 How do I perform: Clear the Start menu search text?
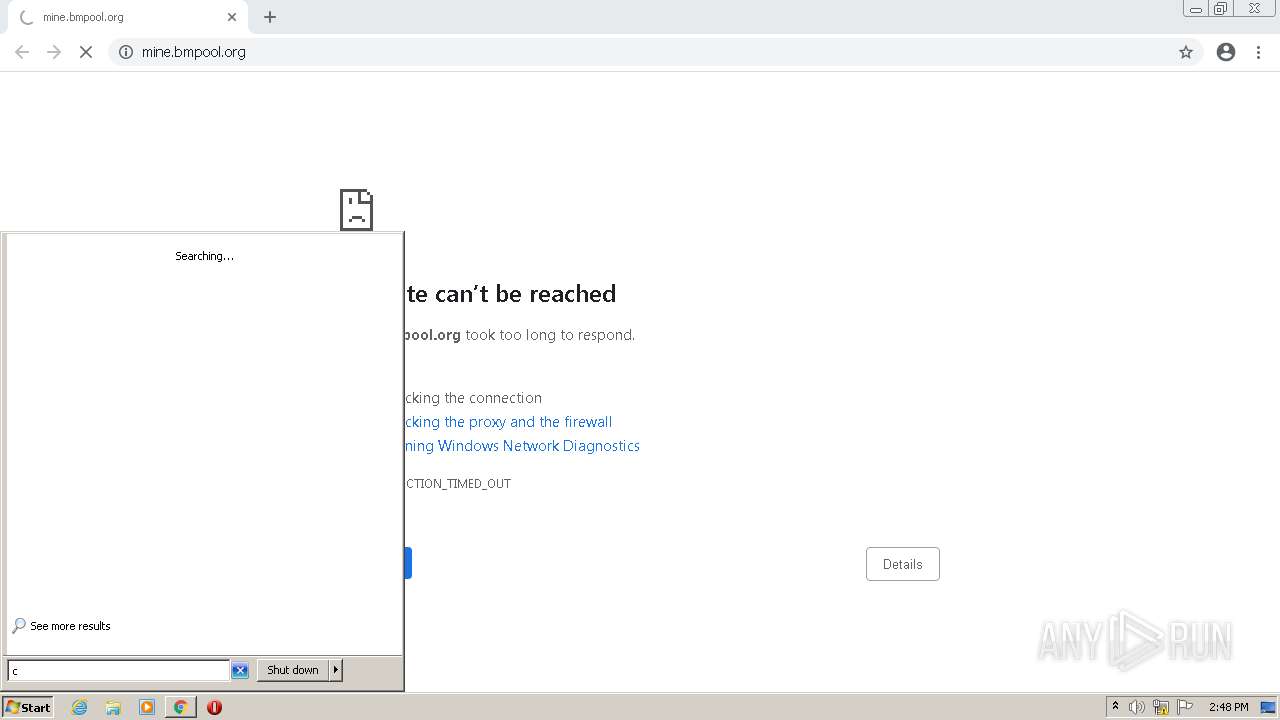[x=240, y=671]
